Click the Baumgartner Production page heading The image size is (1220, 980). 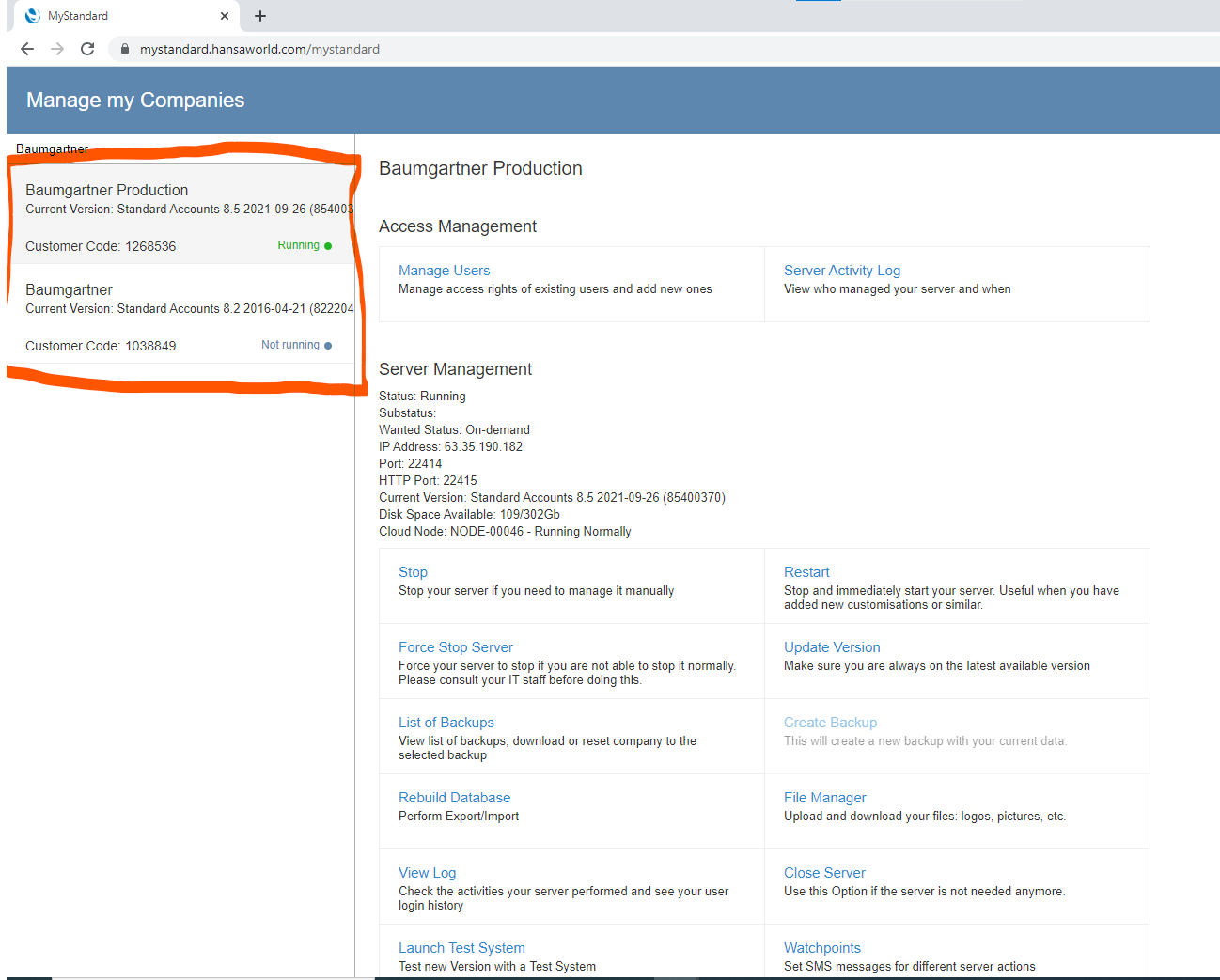pos(480,168)
